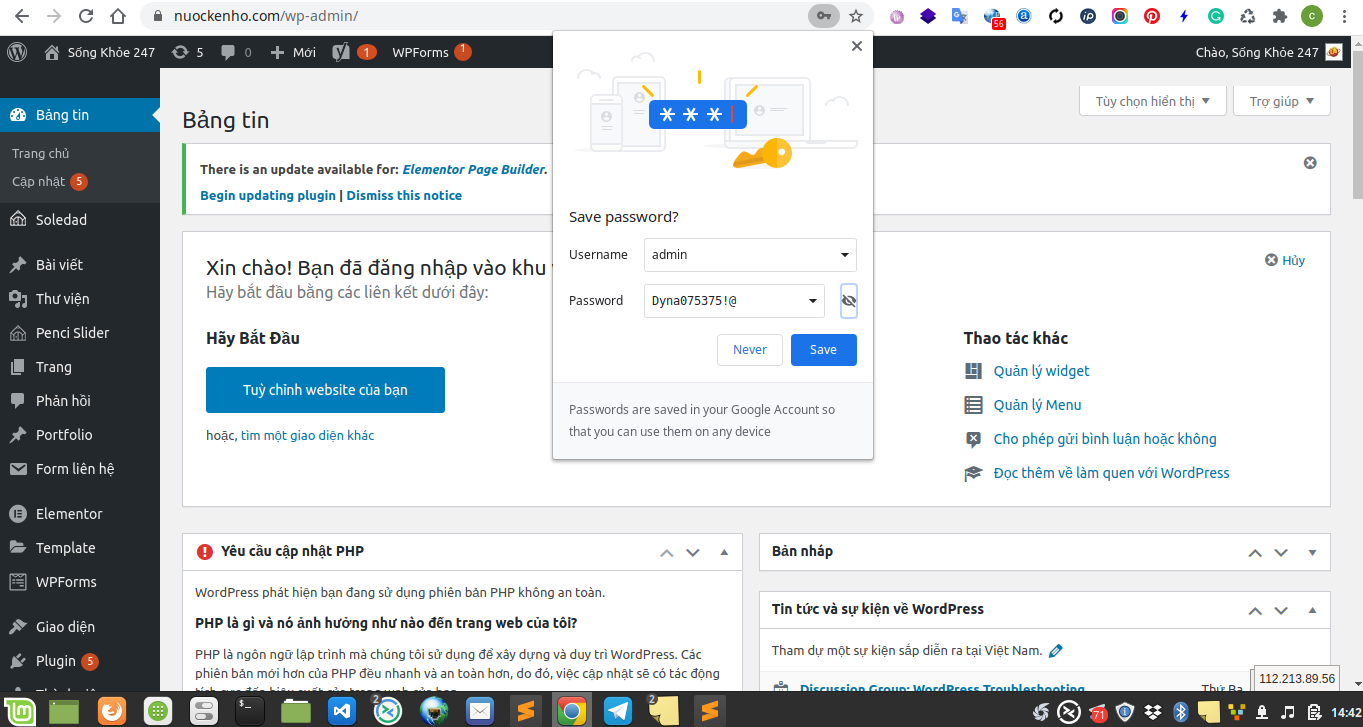
Task: Click Dismiss this notice link
Action: [x=404, y=195]
